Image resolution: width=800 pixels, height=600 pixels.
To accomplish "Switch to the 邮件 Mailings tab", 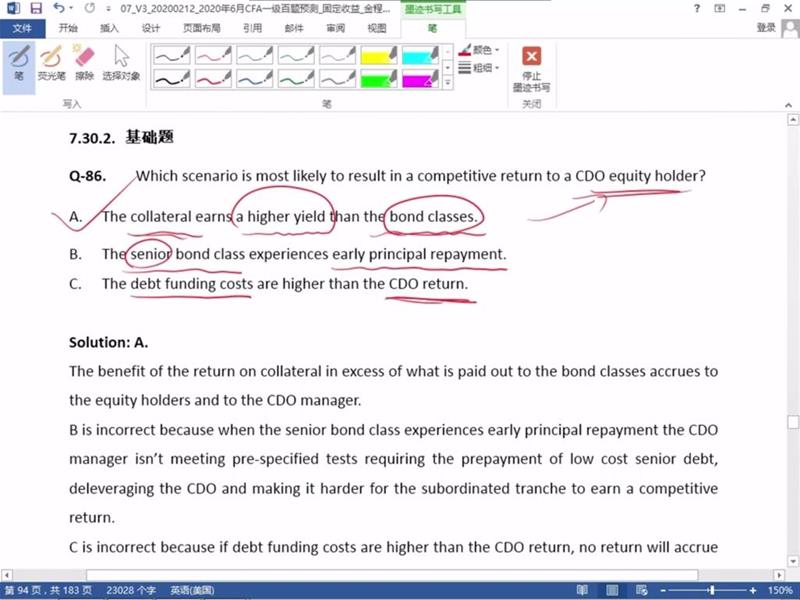I will pyautogui.click(x=294, y=29).
